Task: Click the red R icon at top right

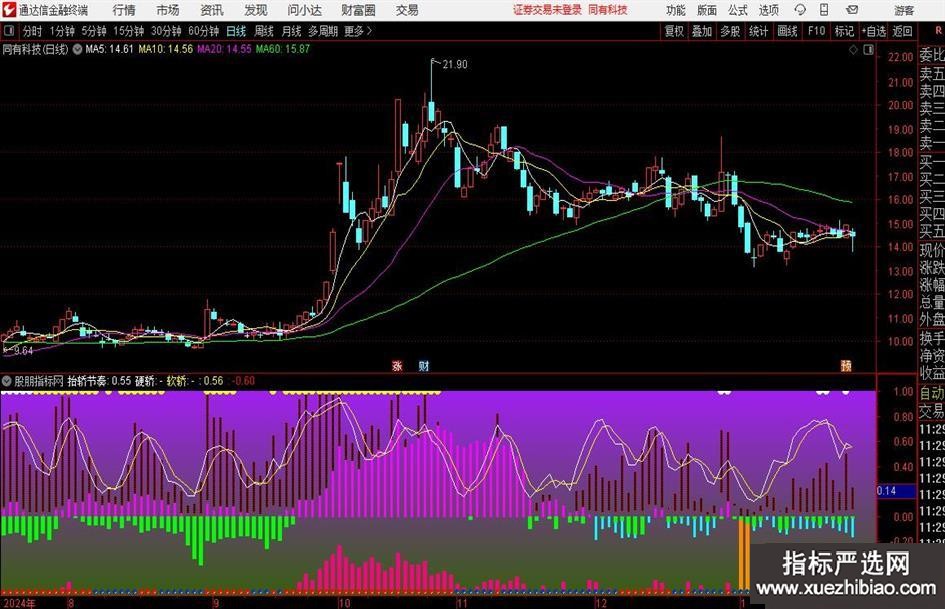Action: (938, 31)
